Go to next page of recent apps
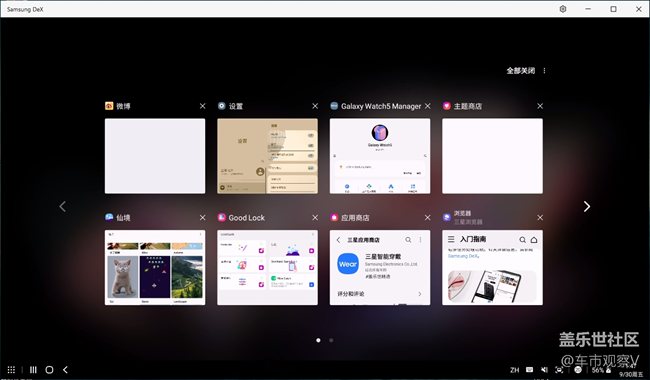The image size is (650, 380). [x=587, y=206]
